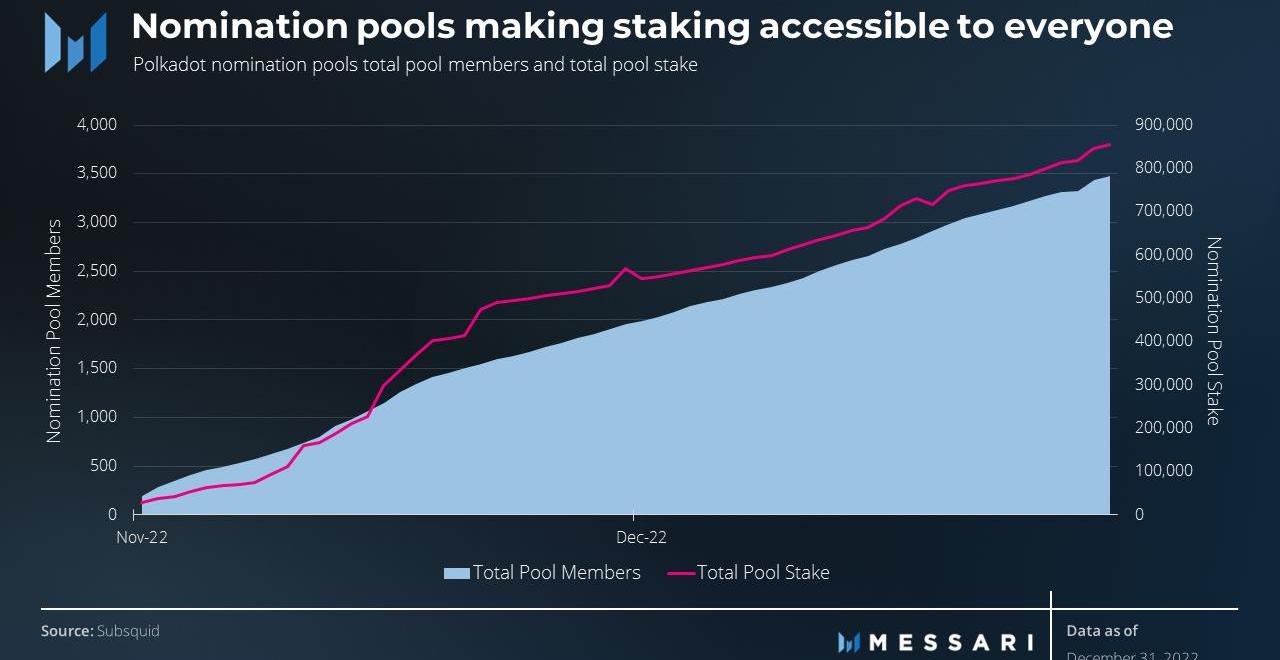
Task: Click the 900,000 right axis label
Action: pyautogui.click(x=1164, y=125)
